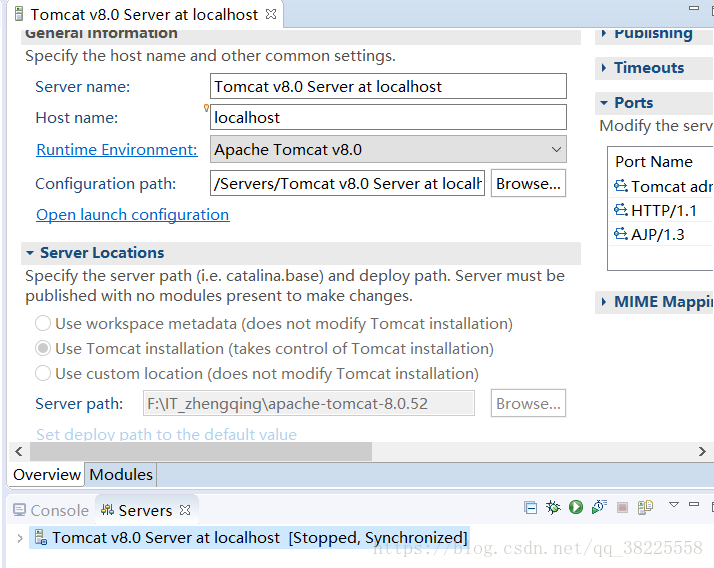714x568 pixels.
Task: Close the Tomcat v8.0 Server editor tab
Action: coord(271,14)
